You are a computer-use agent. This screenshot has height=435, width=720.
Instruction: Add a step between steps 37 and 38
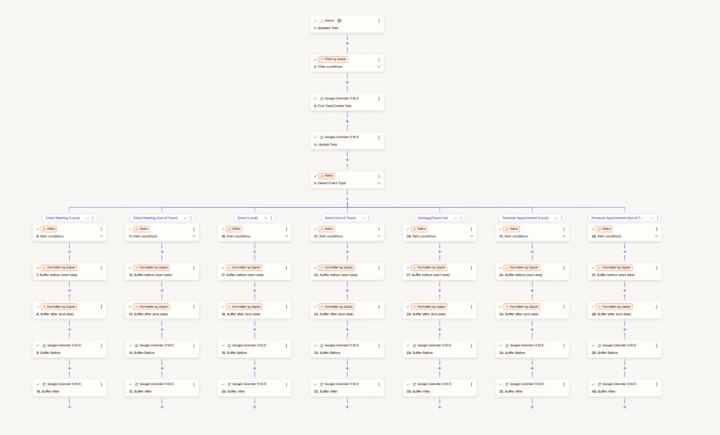pyautogui.click(x=624, y=290)
